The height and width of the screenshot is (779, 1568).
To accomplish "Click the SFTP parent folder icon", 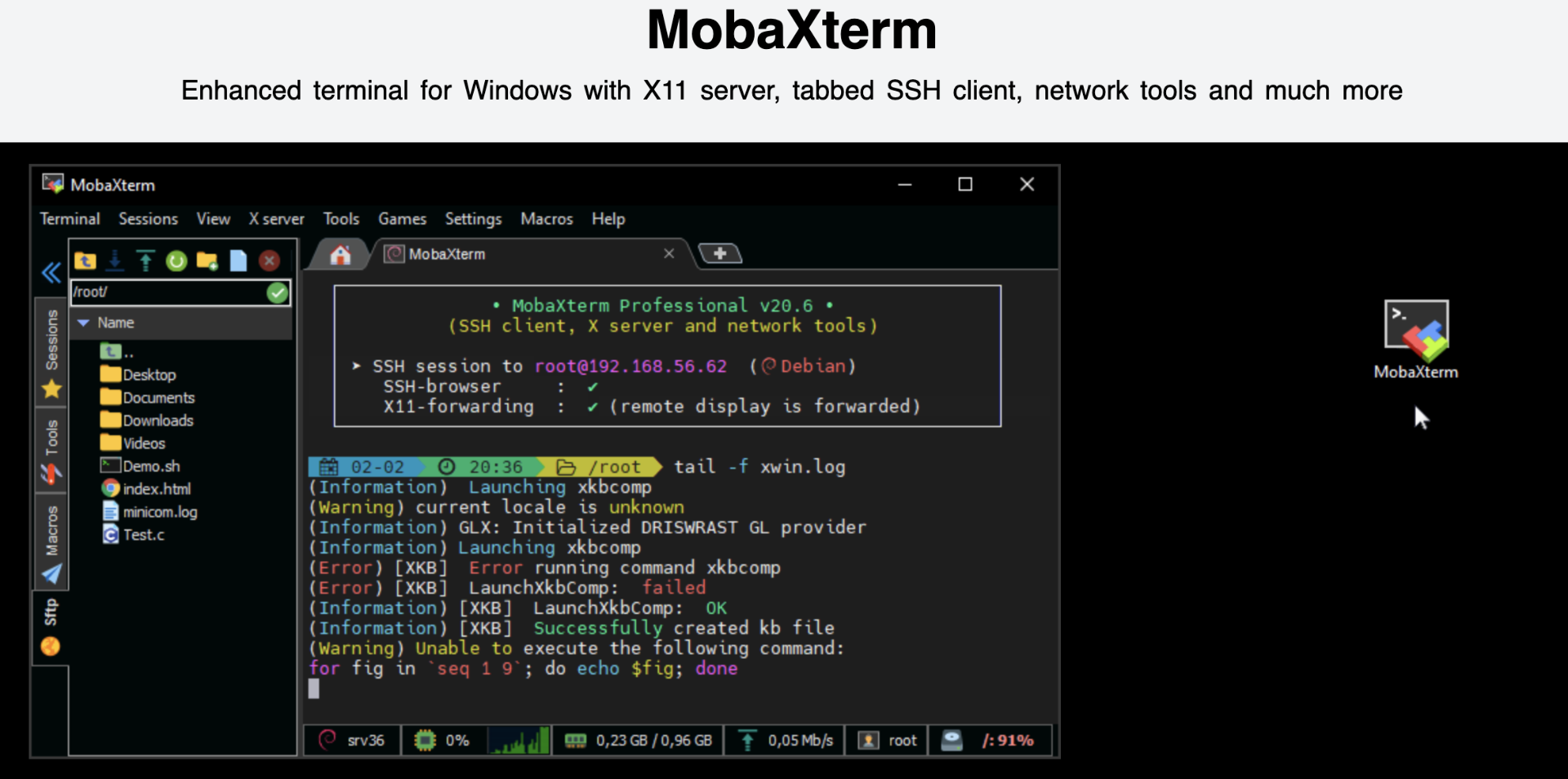I will coord(86,261).
